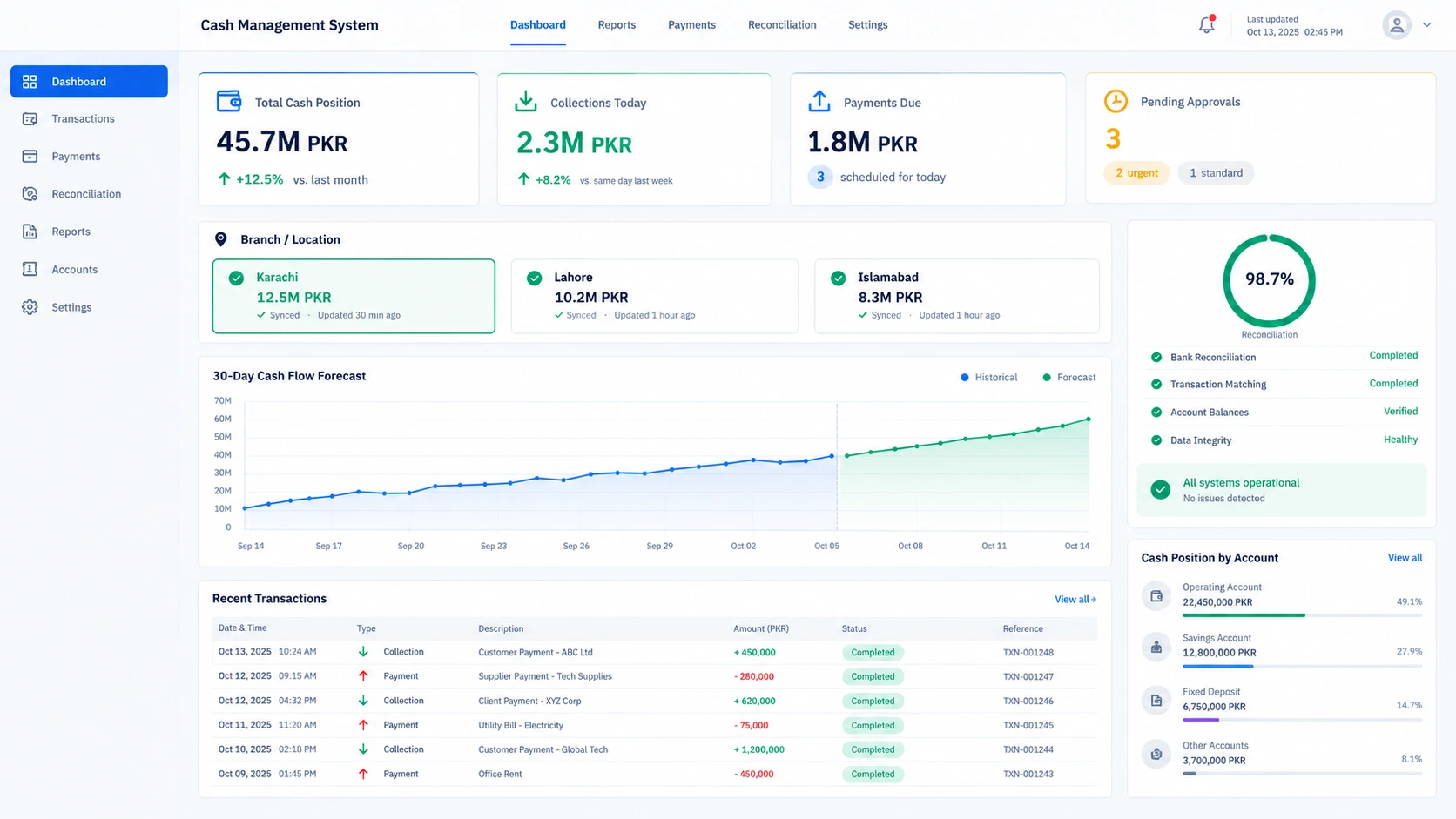Viewport: 1456px width, 819px height.
Task: Click the Savings Account icon
Action: tap(1156, 647)
